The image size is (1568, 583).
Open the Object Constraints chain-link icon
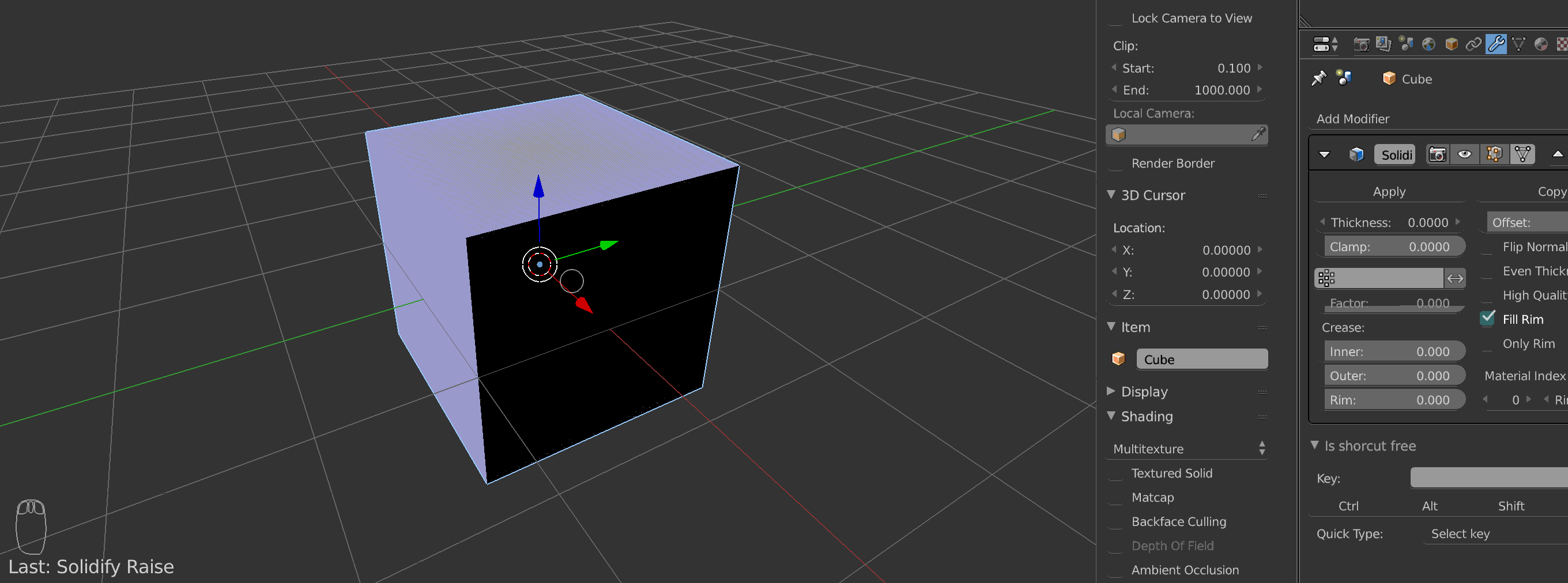pyautogui.click(x=1474, y=44)
